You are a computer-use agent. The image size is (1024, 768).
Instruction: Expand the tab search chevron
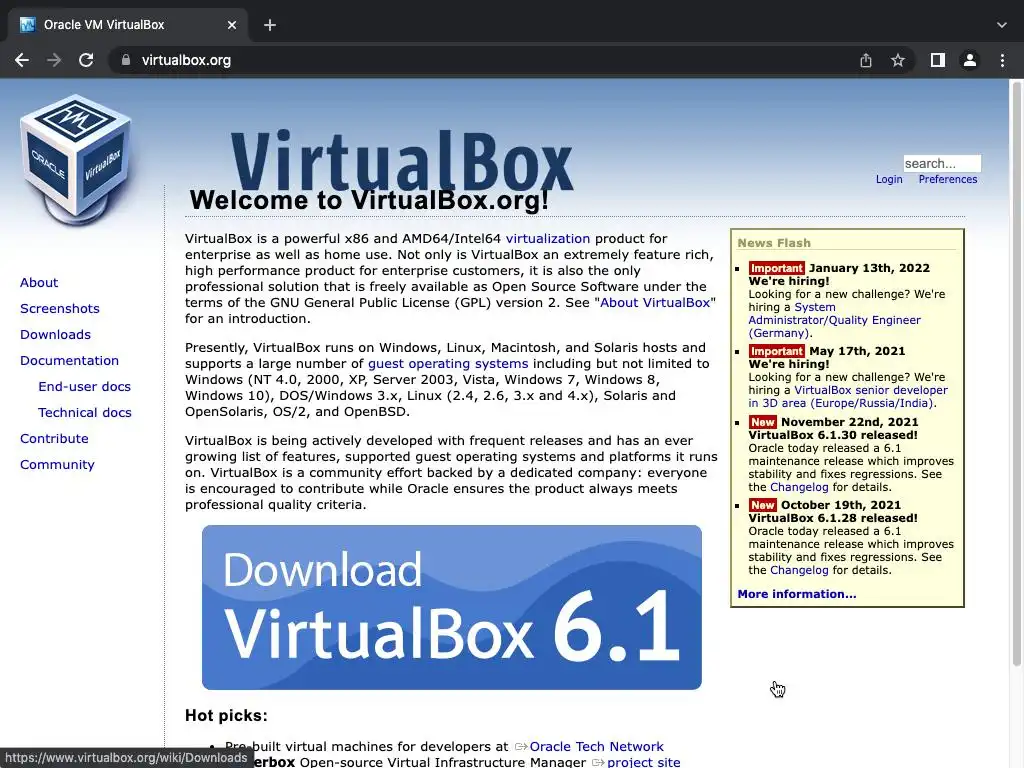[1002, 25]
